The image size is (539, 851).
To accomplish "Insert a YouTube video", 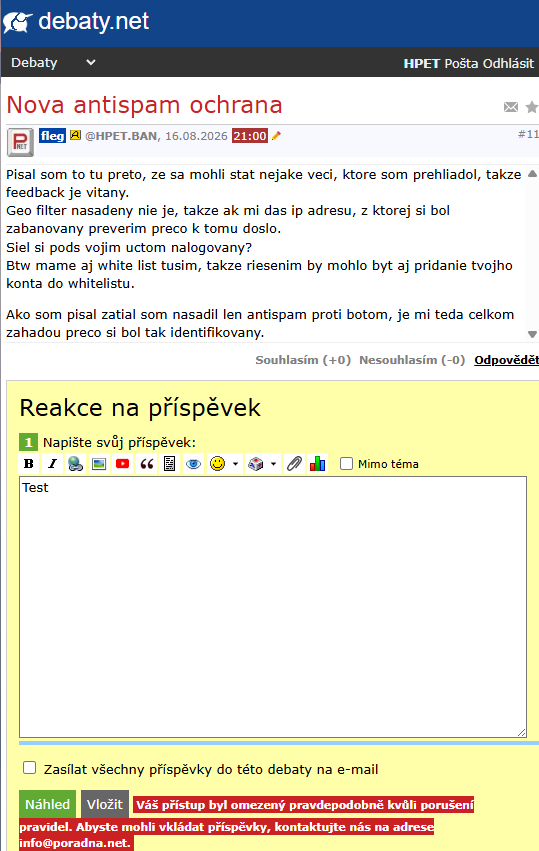I will pyautogui.click(x=123, y=464).
